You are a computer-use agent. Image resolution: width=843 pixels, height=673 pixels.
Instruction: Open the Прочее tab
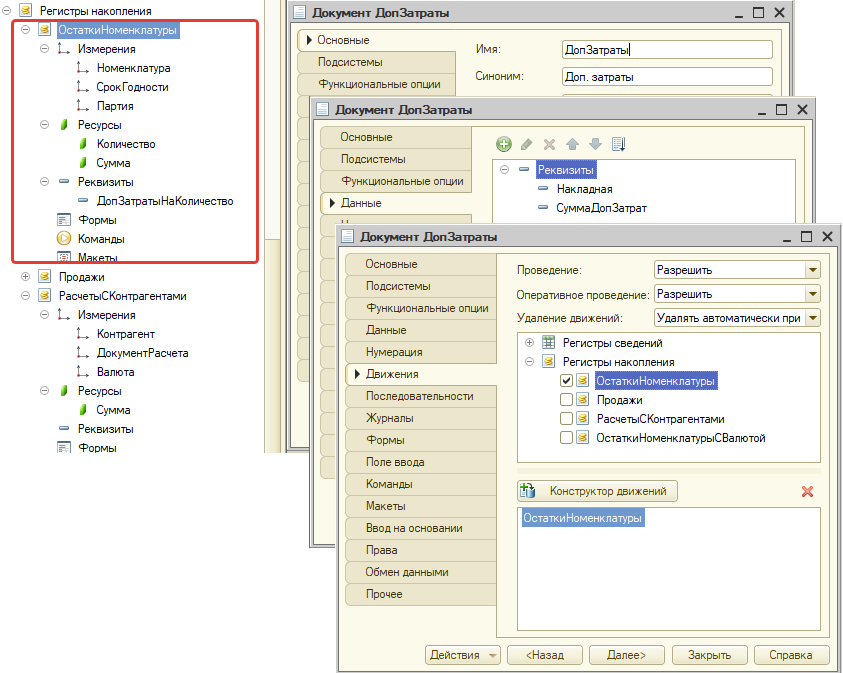click(420, 594)
